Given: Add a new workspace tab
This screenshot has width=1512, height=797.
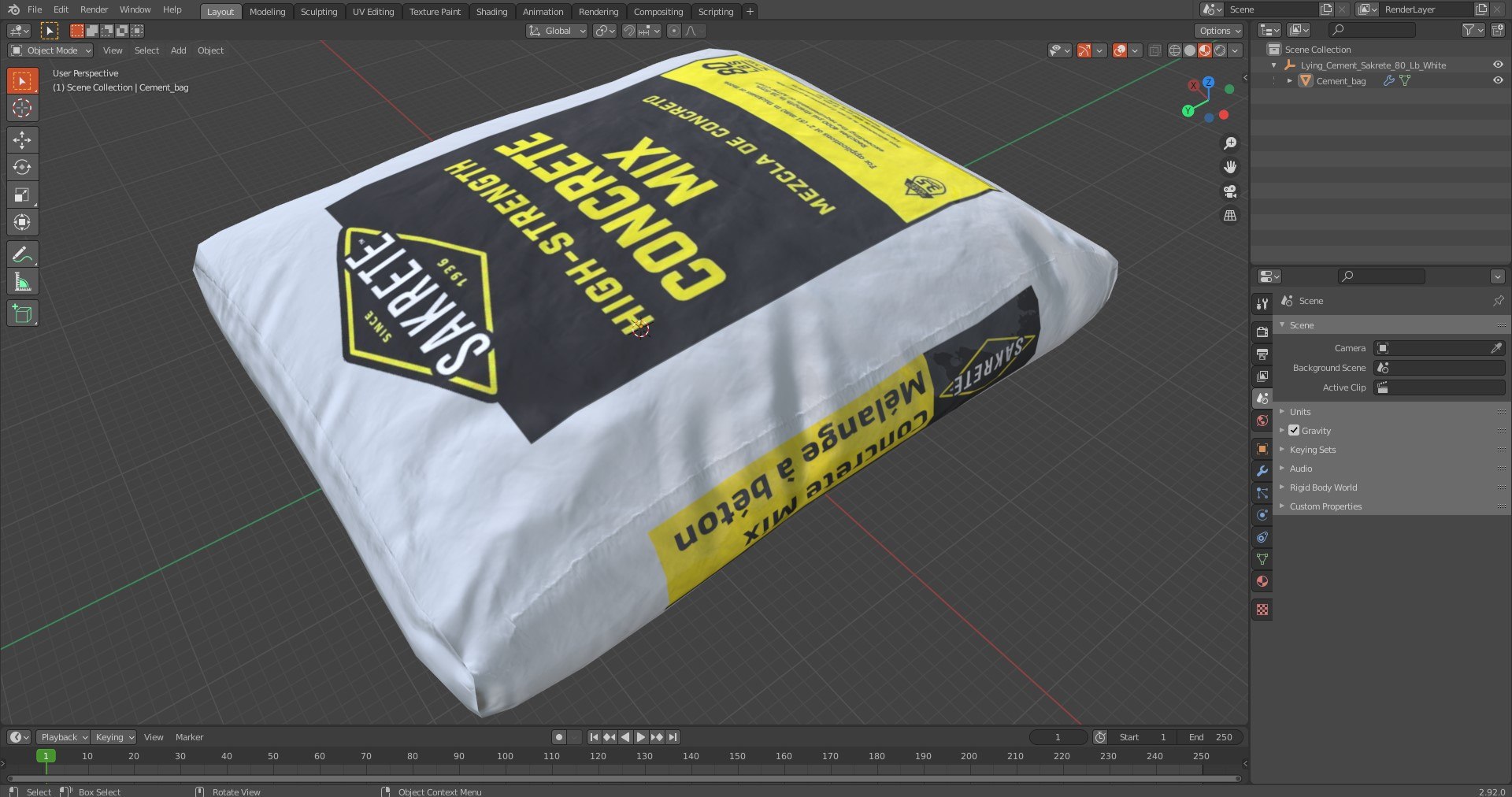Looking at the screenshot, I should point(750,11).
